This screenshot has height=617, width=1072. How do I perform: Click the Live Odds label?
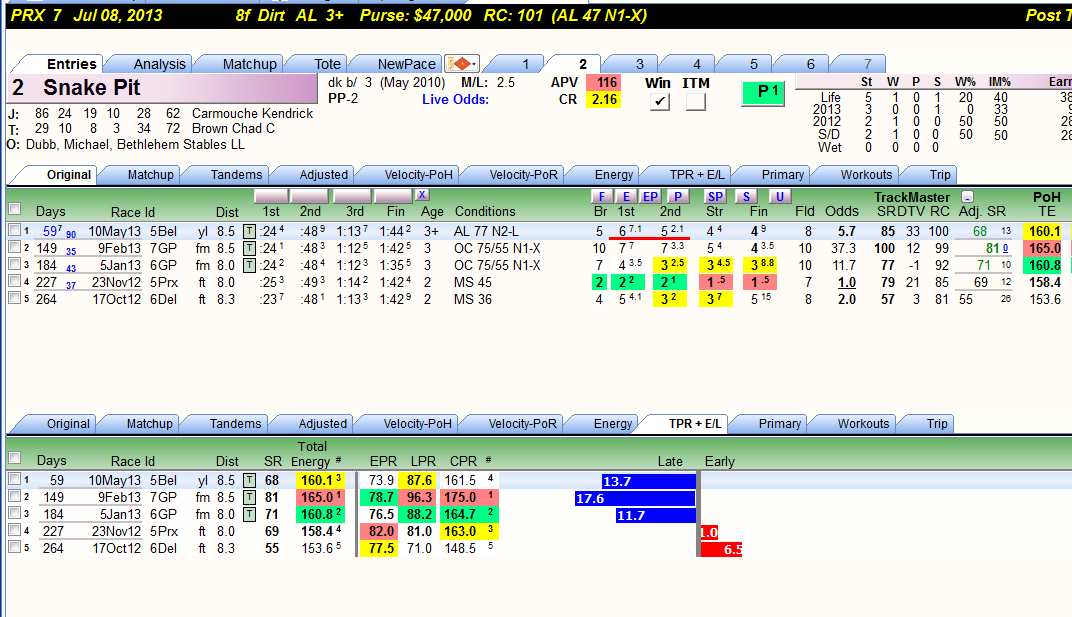tap(455, 99)
